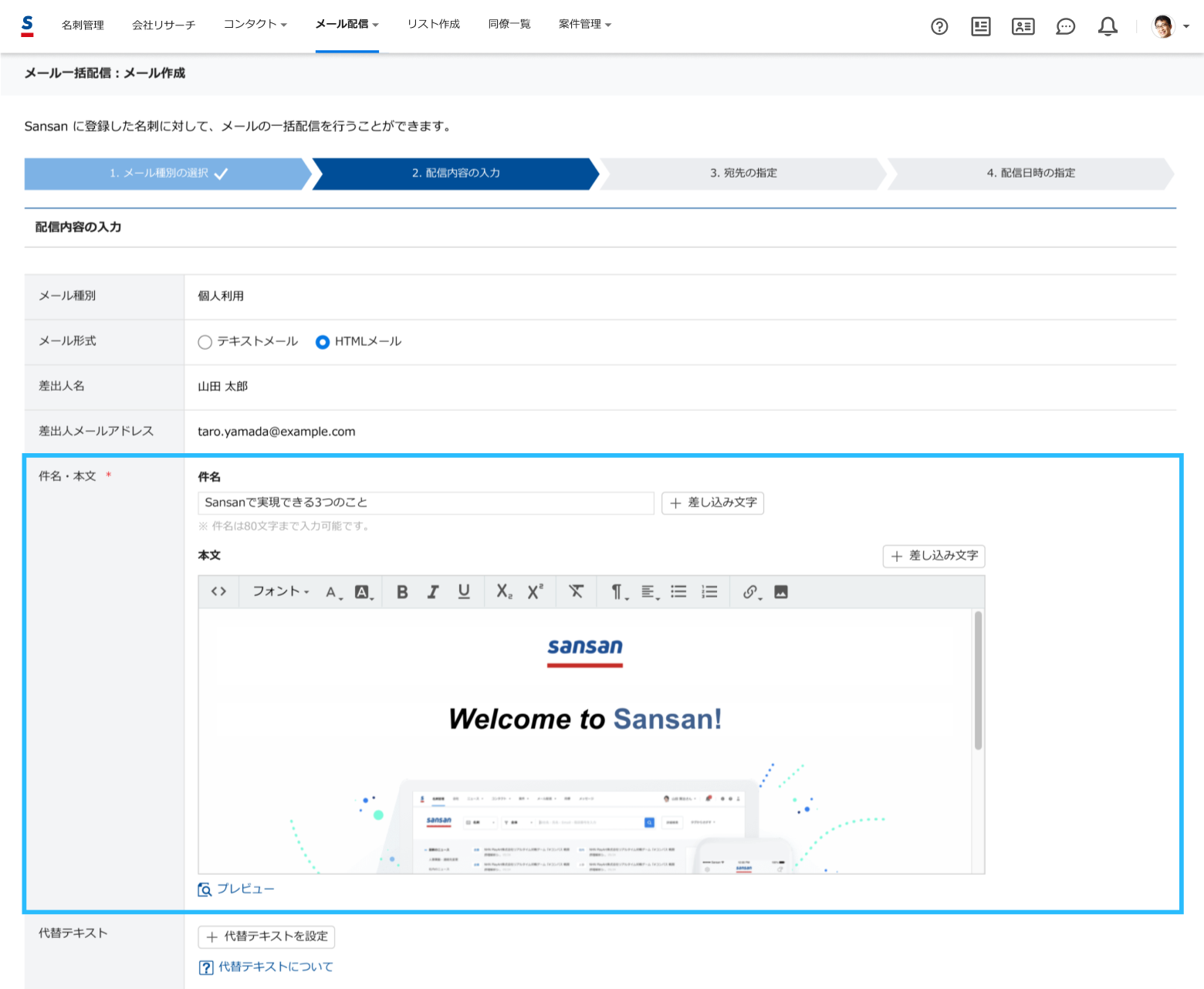Open the プレビュー link
The image size is (1204, 989).
pos(245,889)
